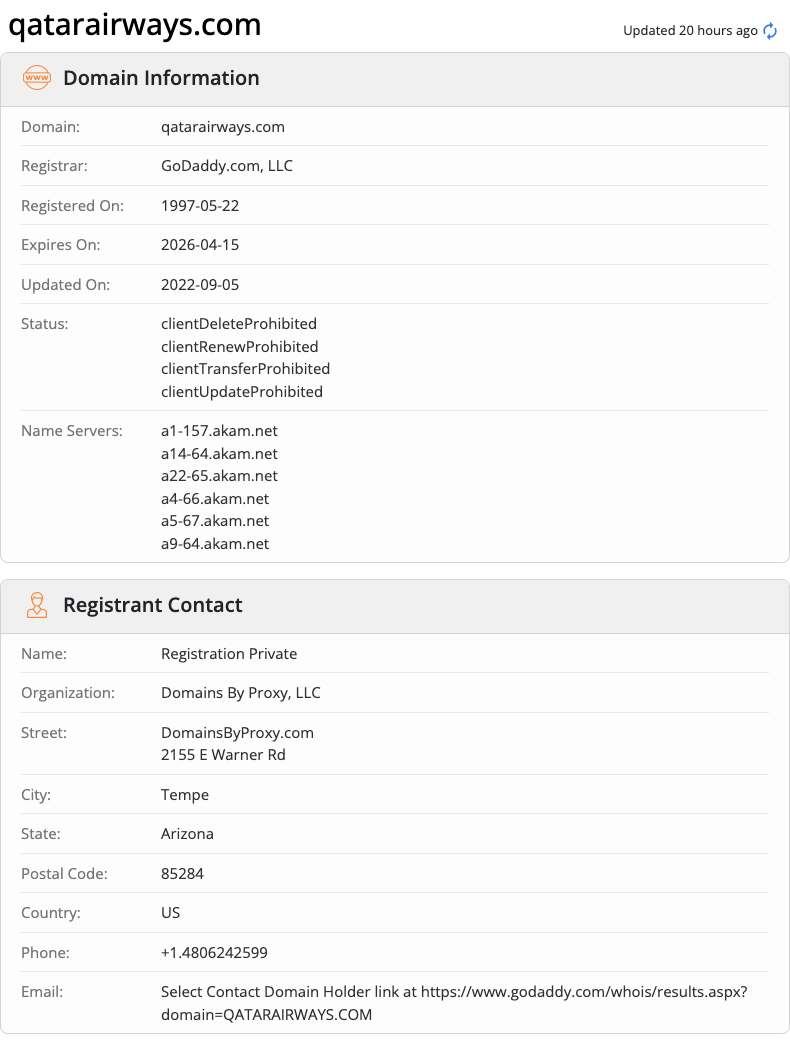Click the a1-157.akam.net name server
This screenshot has width=790, height=1044.
[219, 431]
